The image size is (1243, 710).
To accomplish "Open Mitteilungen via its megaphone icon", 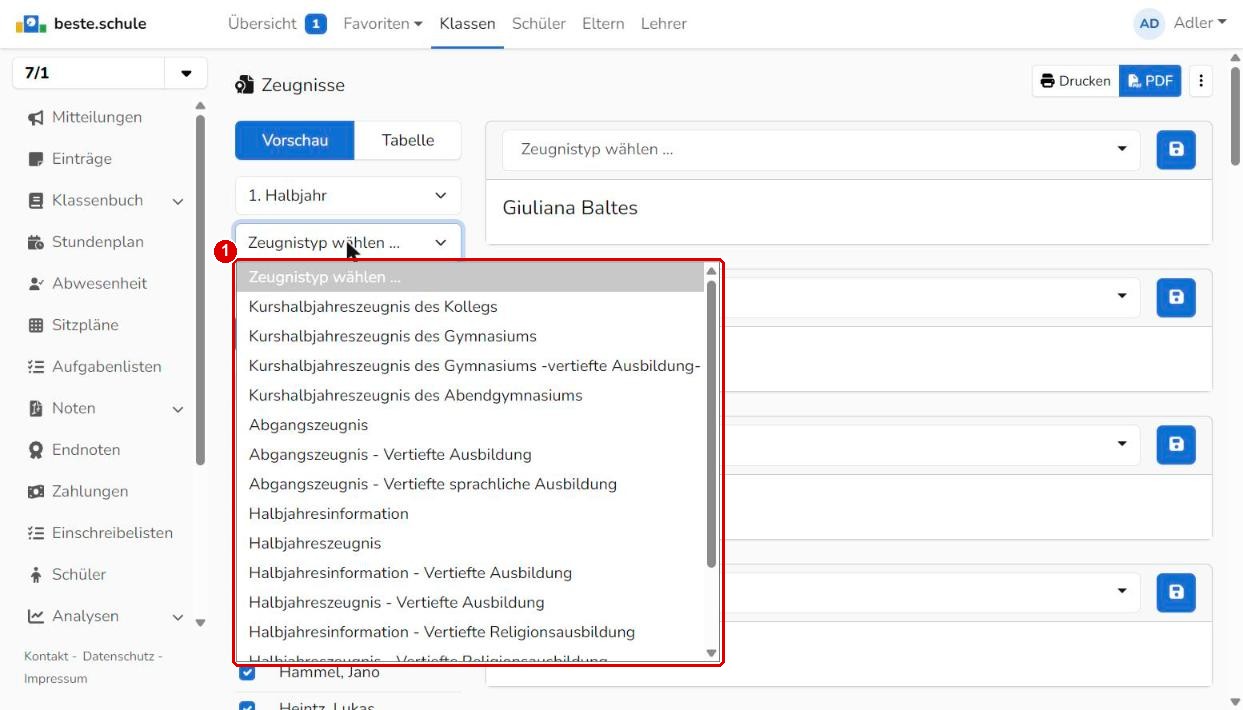I will click(x=36, y=118).
